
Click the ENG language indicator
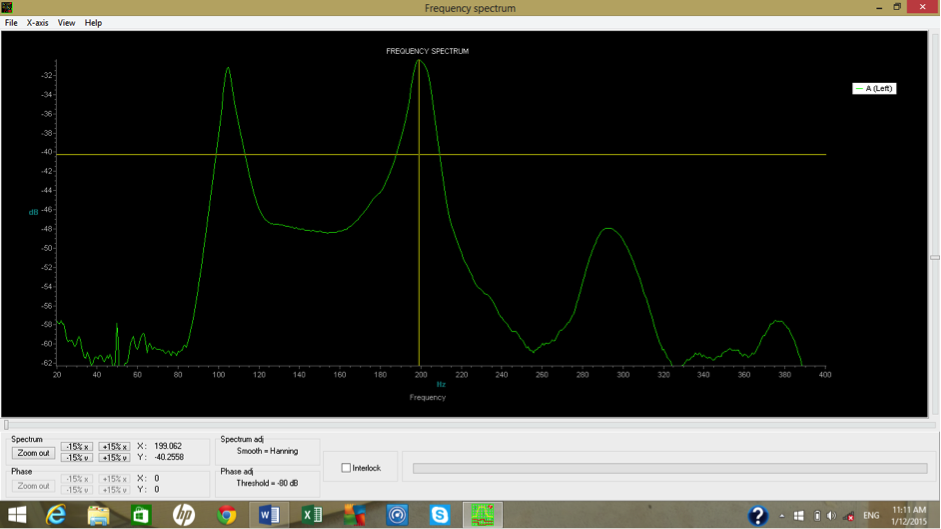coord(871,516)
